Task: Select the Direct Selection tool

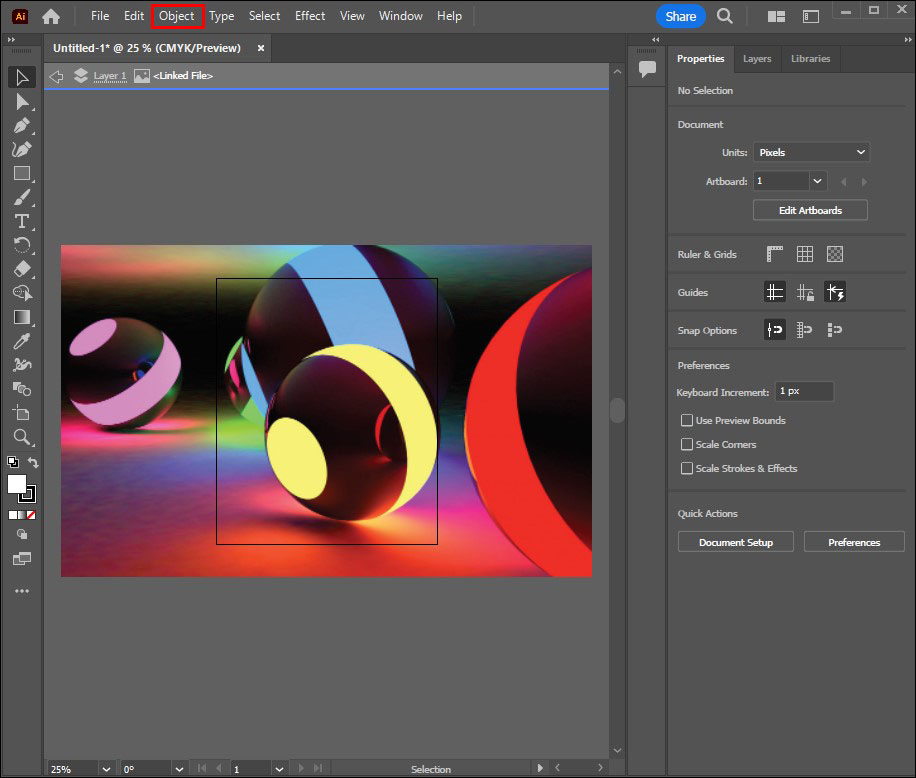Action: tap(21, 101)
